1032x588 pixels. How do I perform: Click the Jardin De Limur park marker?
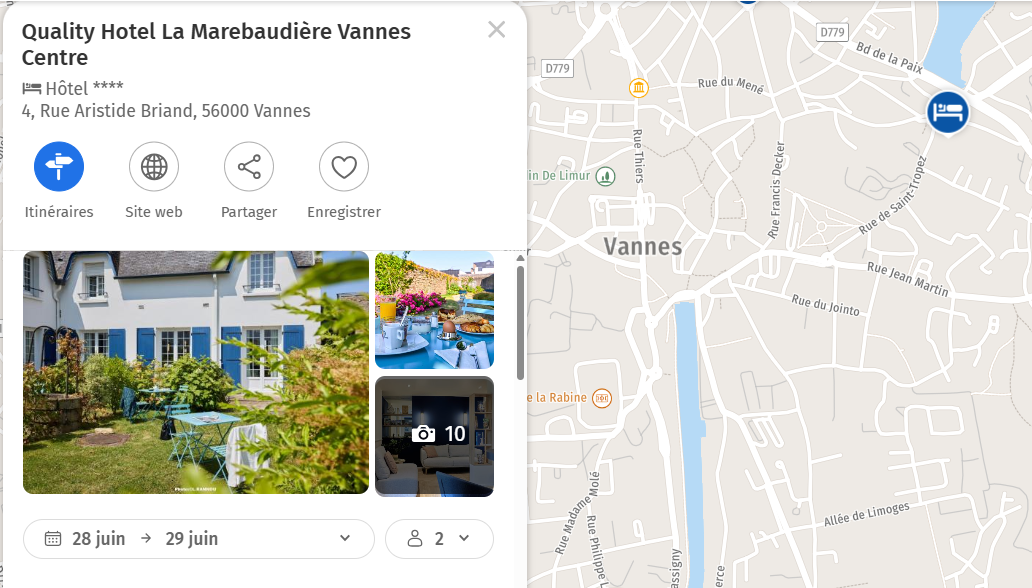[606, 176]
